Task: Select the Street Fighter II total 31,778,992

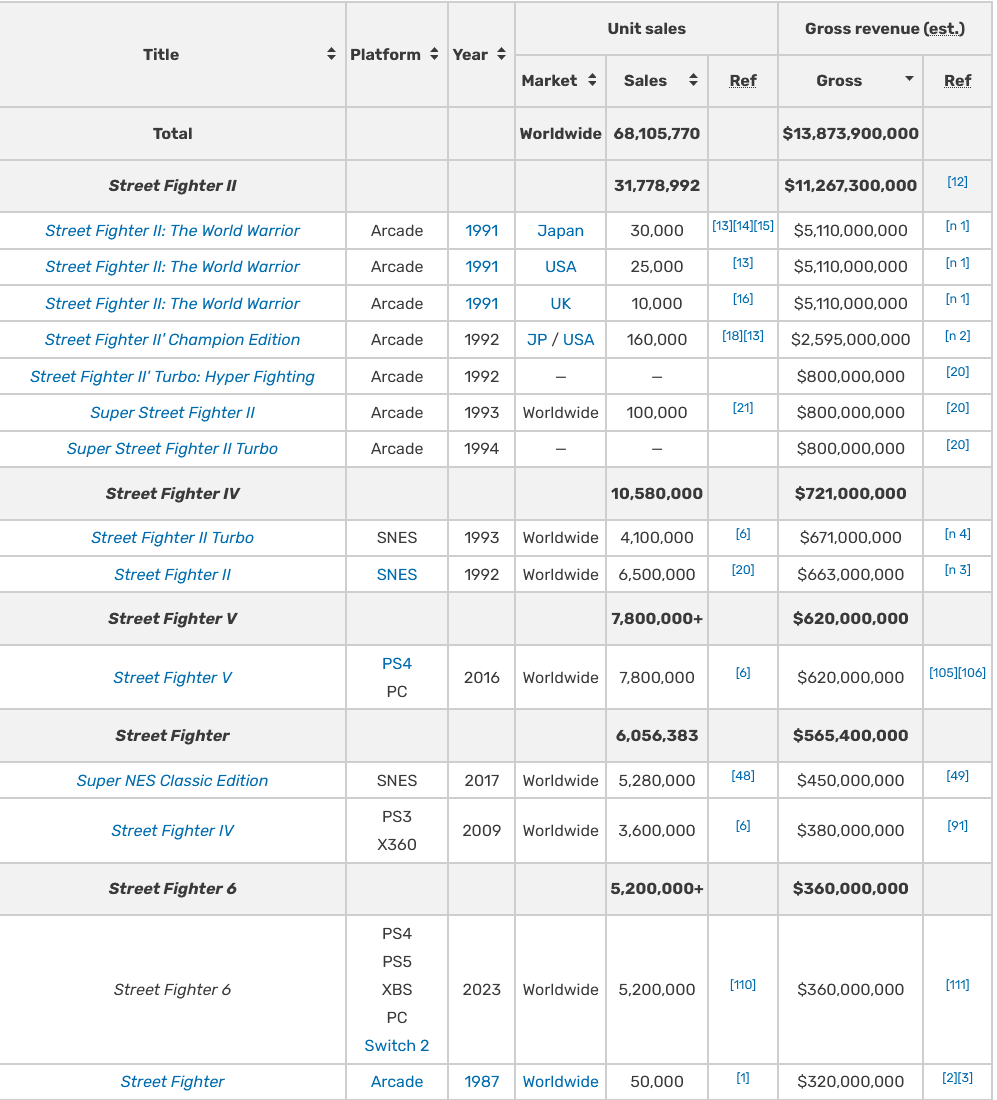Action: point(657,186)
